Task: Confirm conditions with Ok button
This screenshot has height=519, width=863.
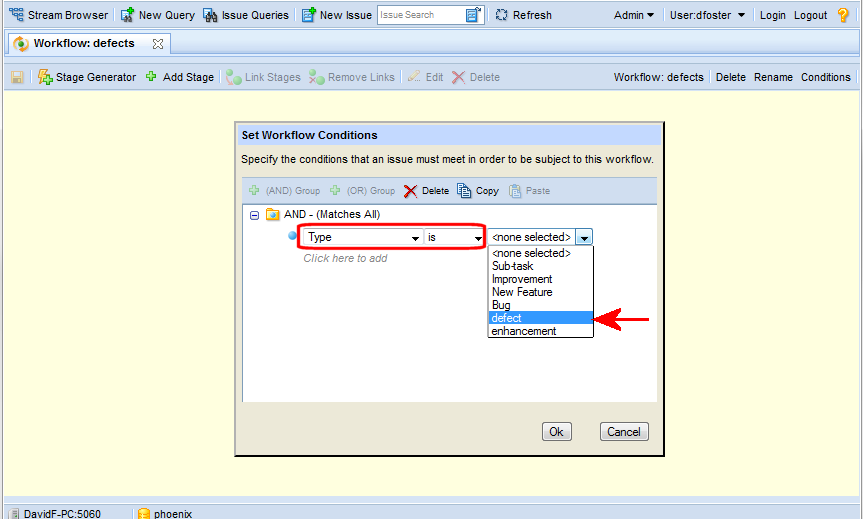Action: point(556,431)
